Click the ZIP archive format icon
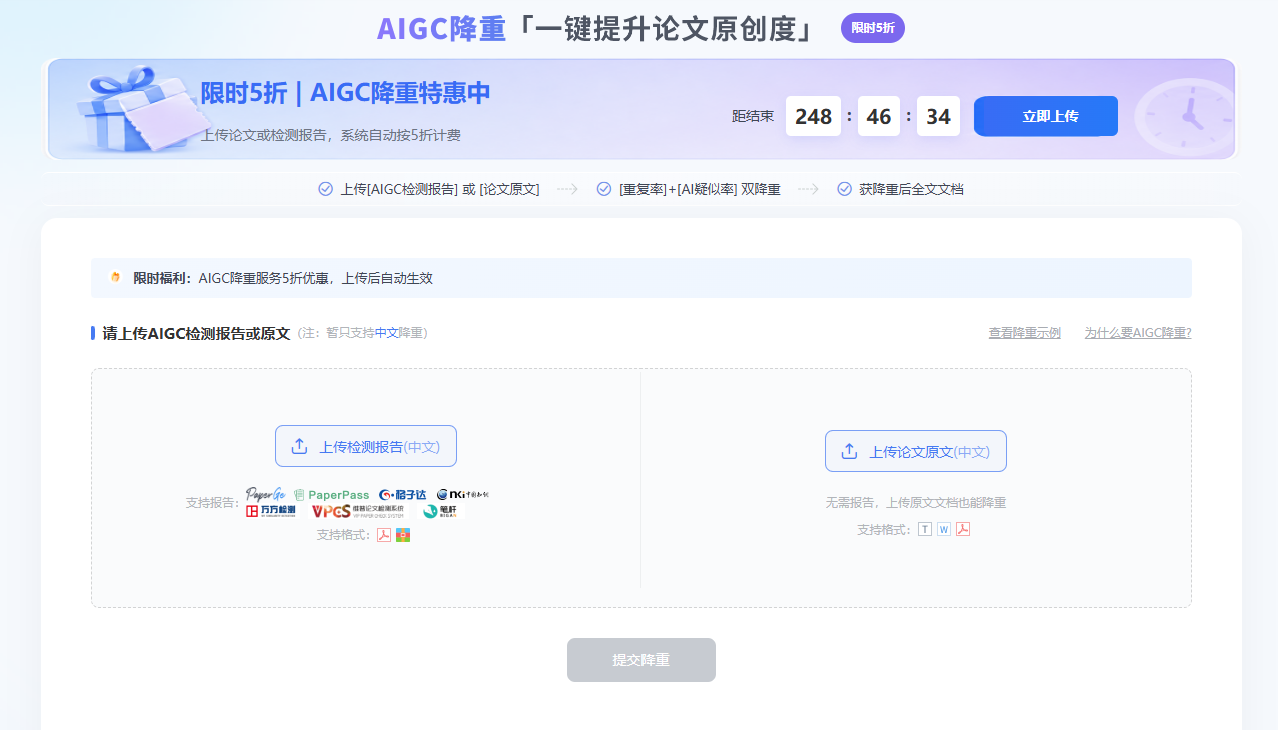 [x=403, y=535]
